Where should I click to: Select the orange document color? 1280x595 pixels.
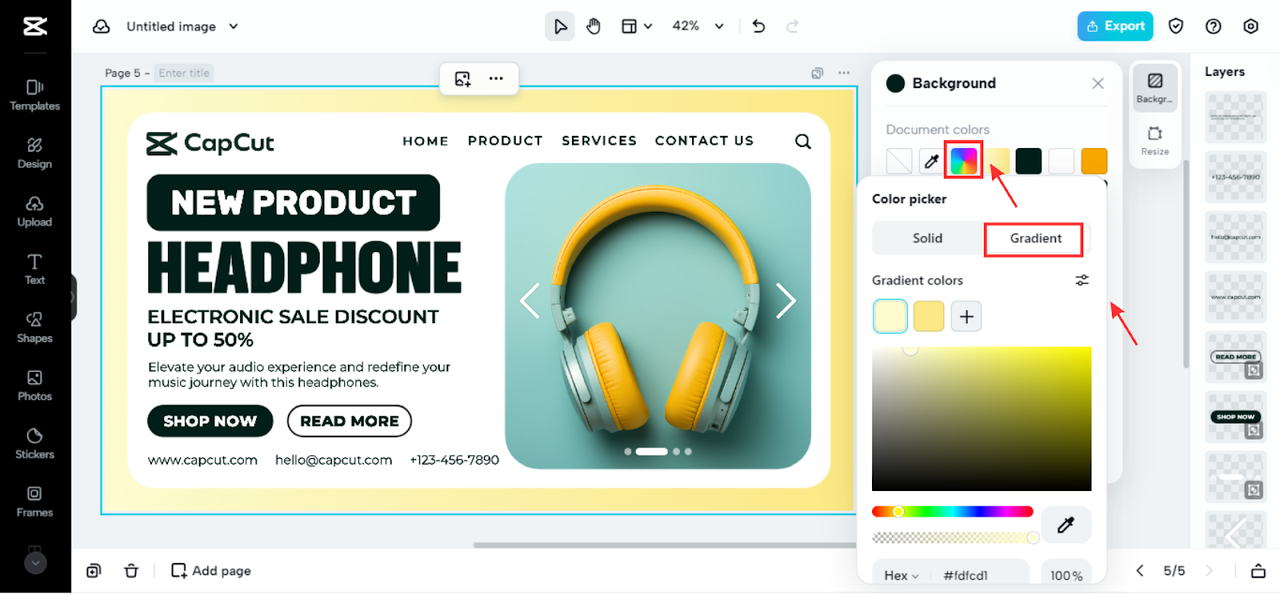(x=1094, y=161)
